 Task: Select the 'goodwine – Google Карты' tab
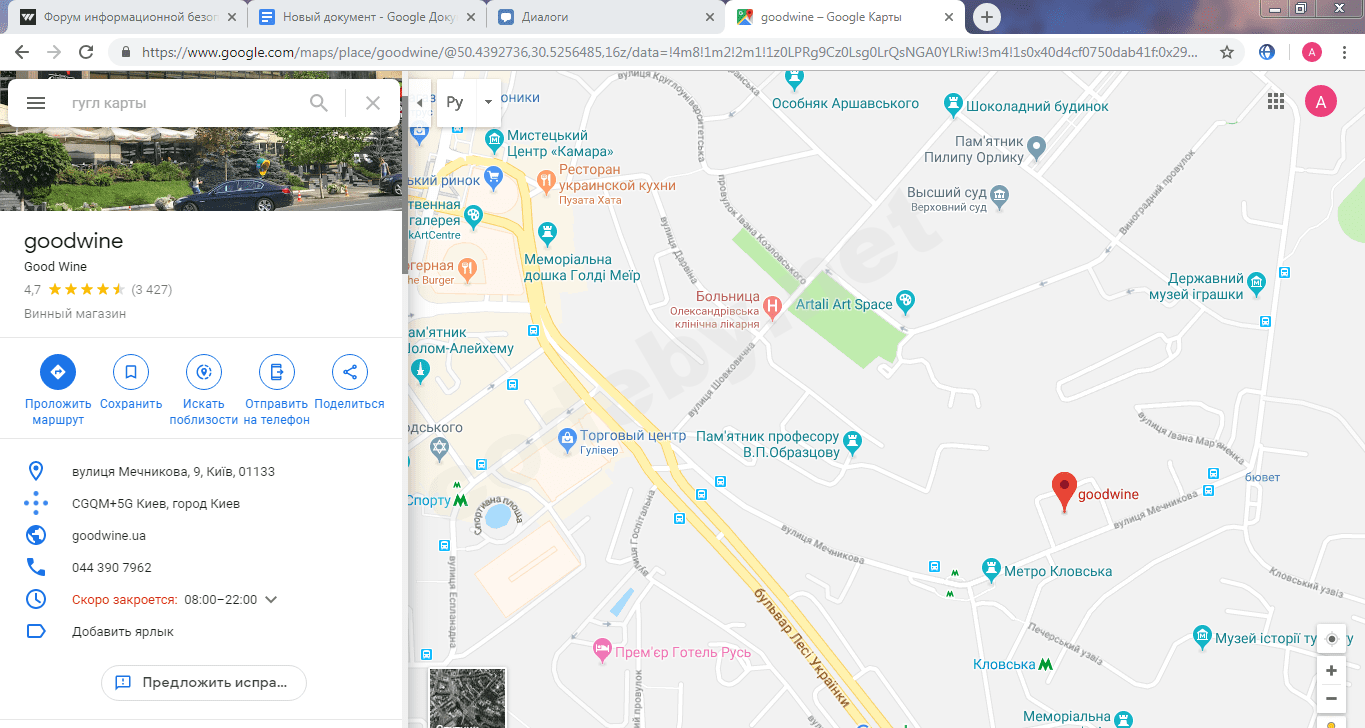click(843, 17)
